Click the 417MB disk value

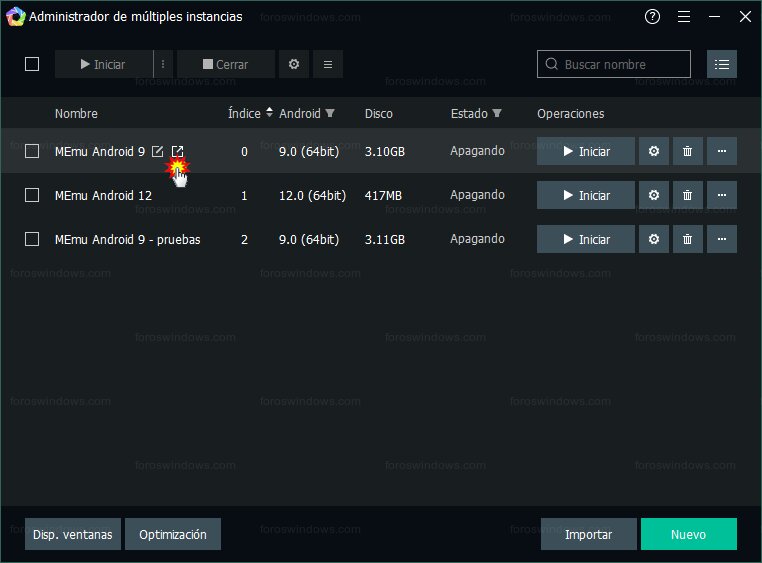click(383, 196)
